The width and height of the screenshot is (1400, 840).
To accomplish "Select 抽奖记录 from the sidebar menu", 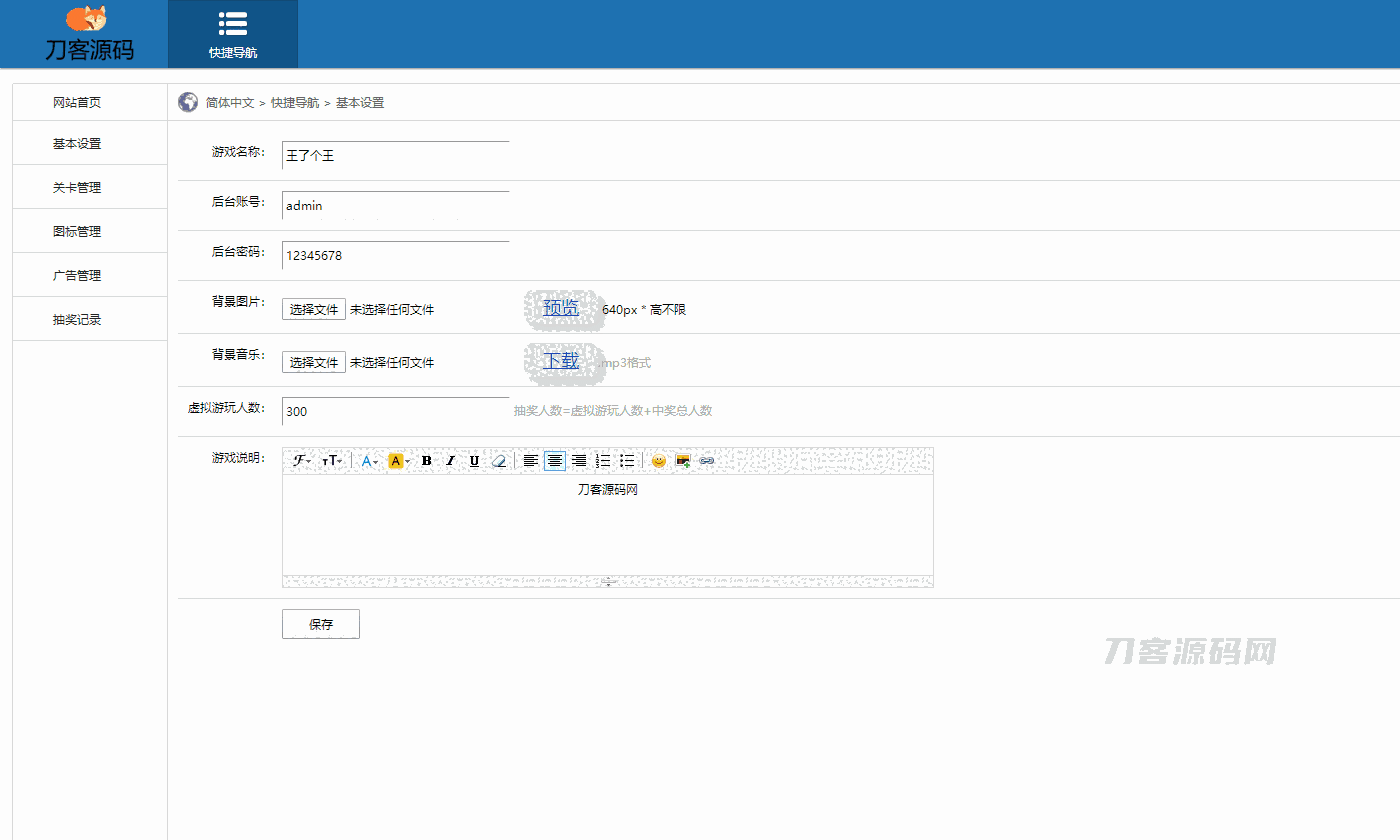I will [77, 320].
